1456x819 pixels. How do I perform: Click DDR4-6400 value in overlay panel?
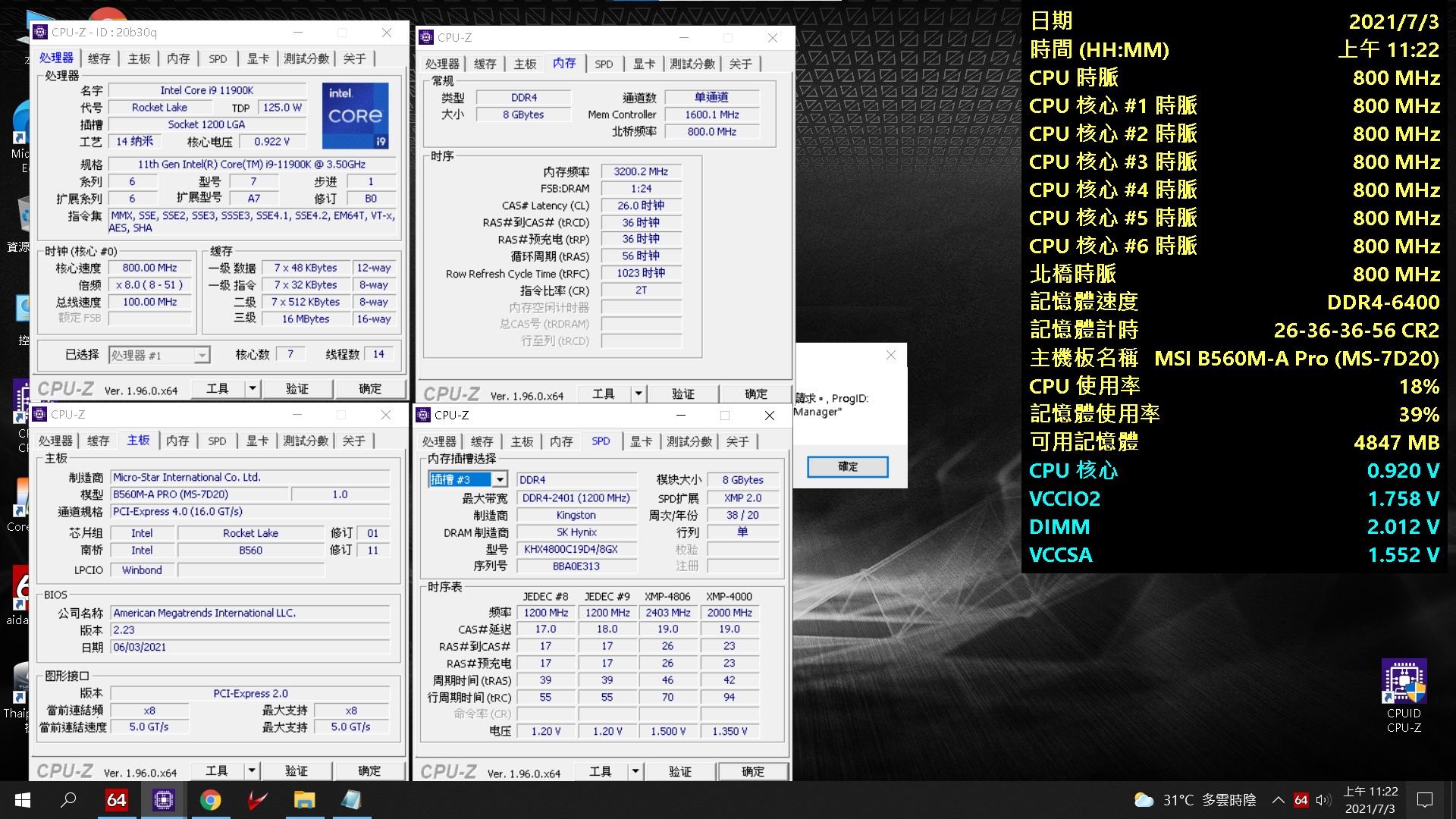(x=1383, y=302)
